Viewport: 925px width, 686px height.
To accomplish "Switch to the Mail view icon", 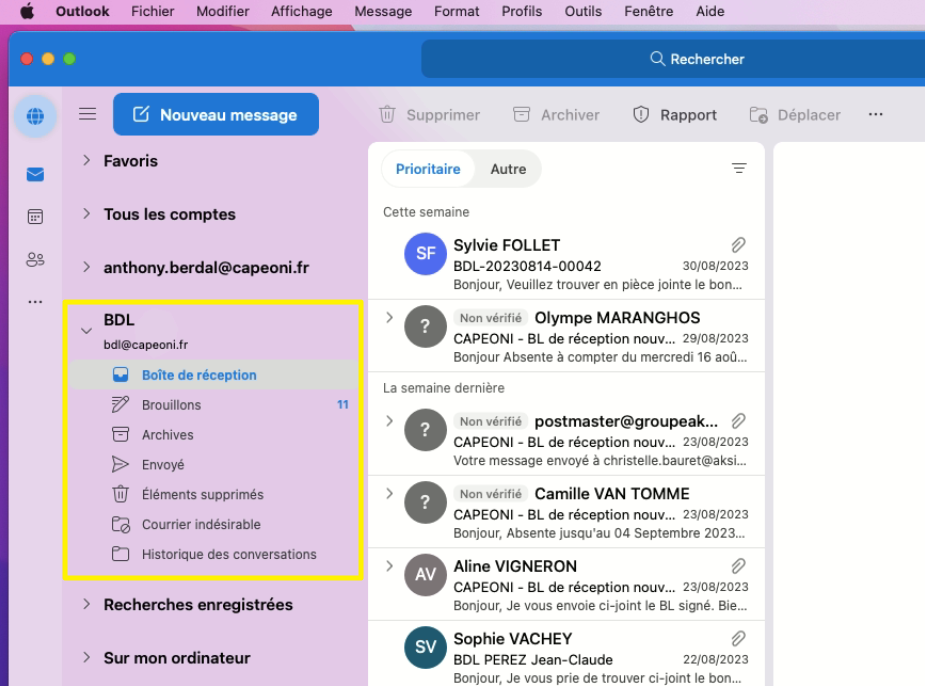I will 35,175.
